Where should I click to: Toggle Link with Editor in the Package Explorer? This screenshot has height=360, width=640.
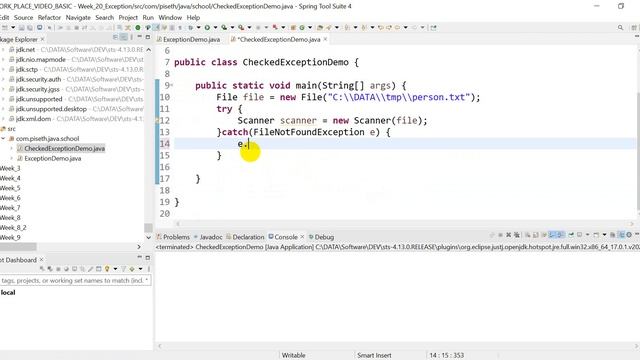(x=124, y=38)
